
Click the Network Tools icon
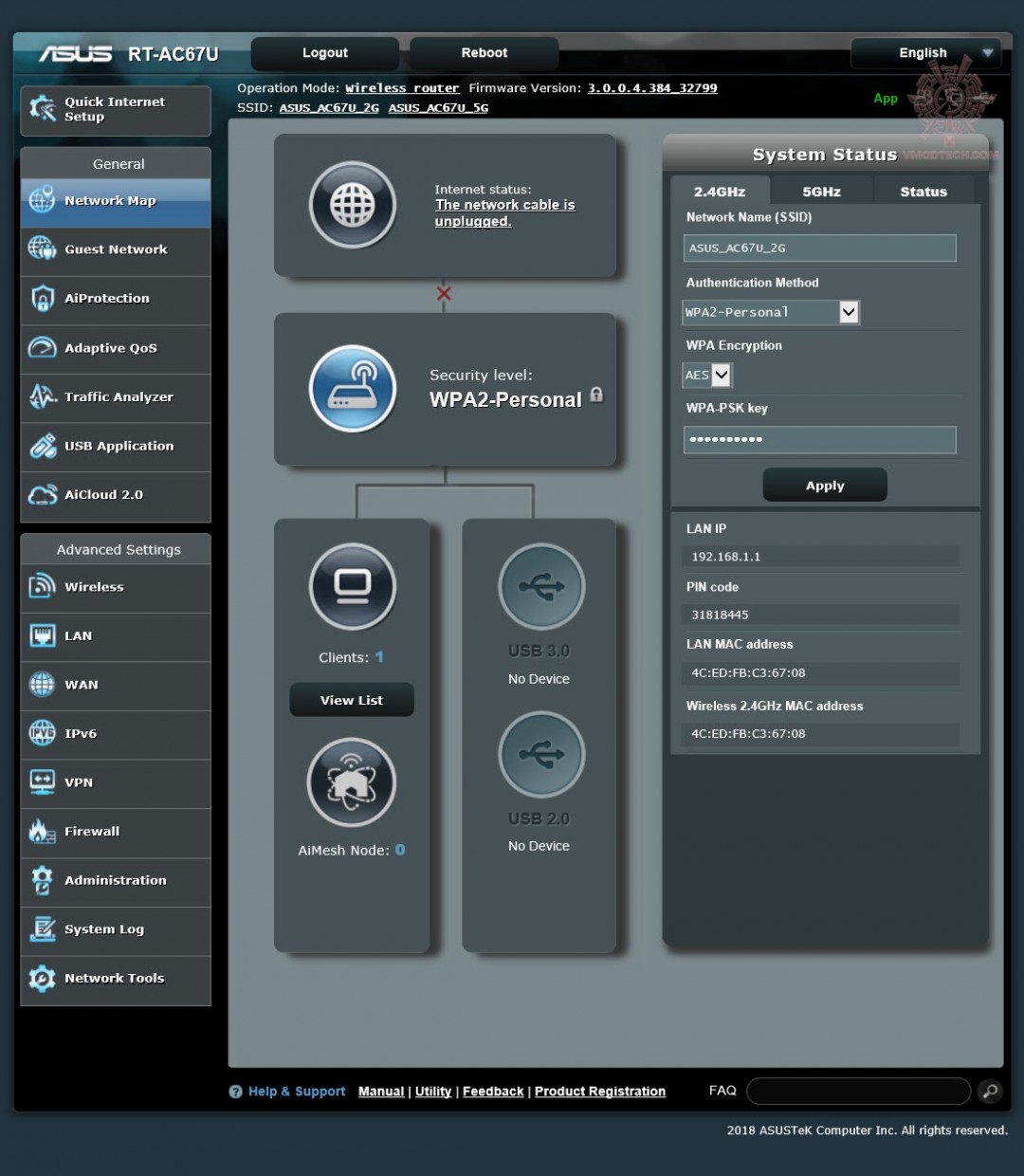coord(43,978)
